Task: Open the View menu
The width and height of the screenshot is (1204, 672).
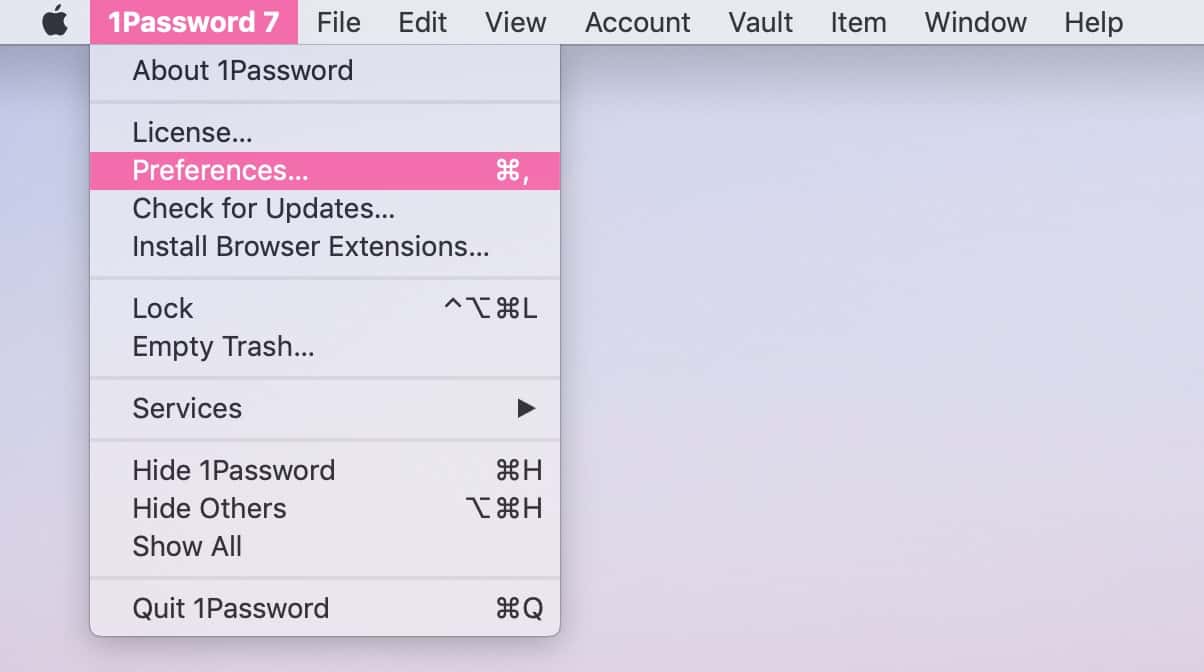Action: (516, 22)
